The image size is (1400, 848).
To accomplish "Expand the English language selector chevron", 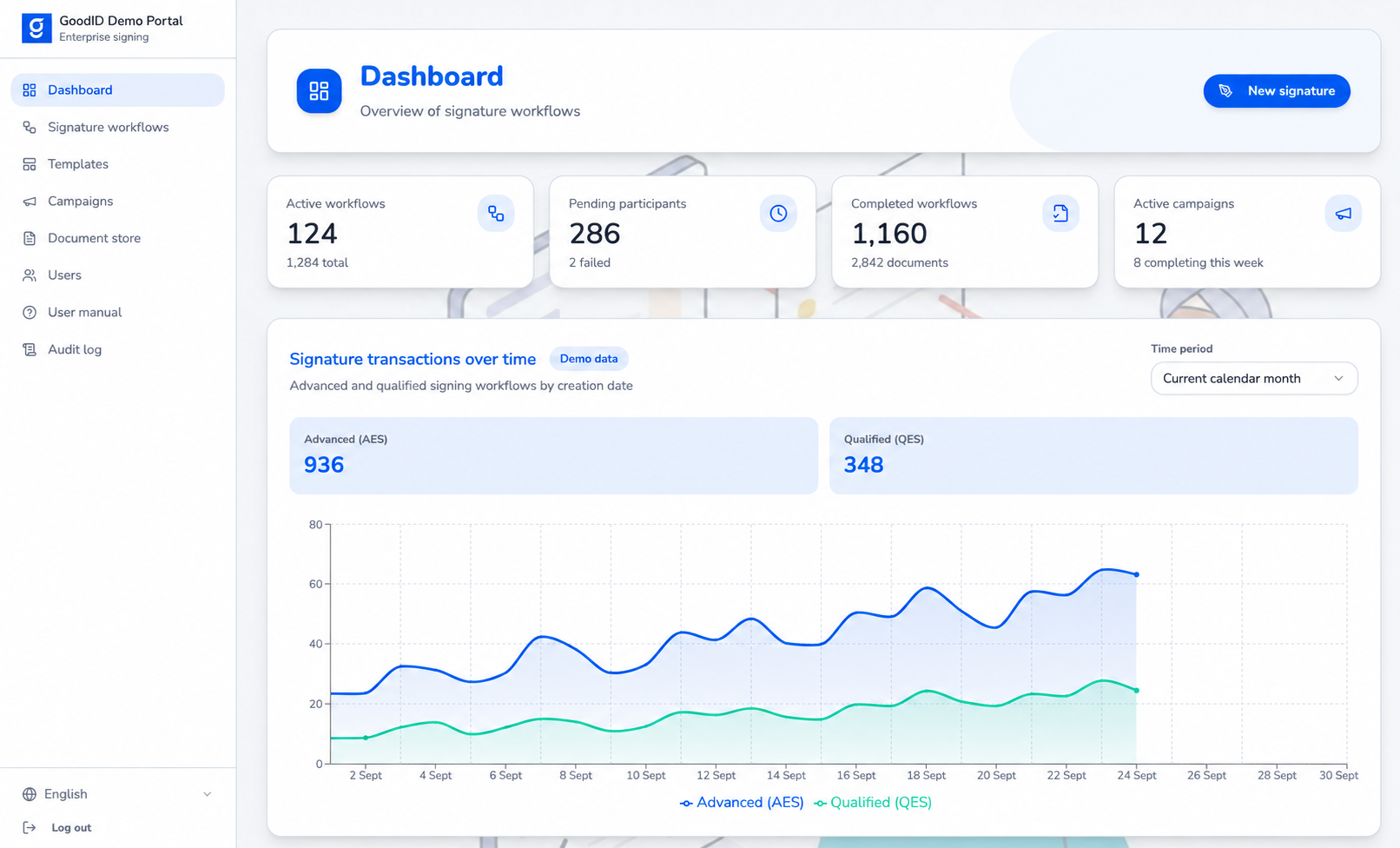I will (x=208, y=794).
